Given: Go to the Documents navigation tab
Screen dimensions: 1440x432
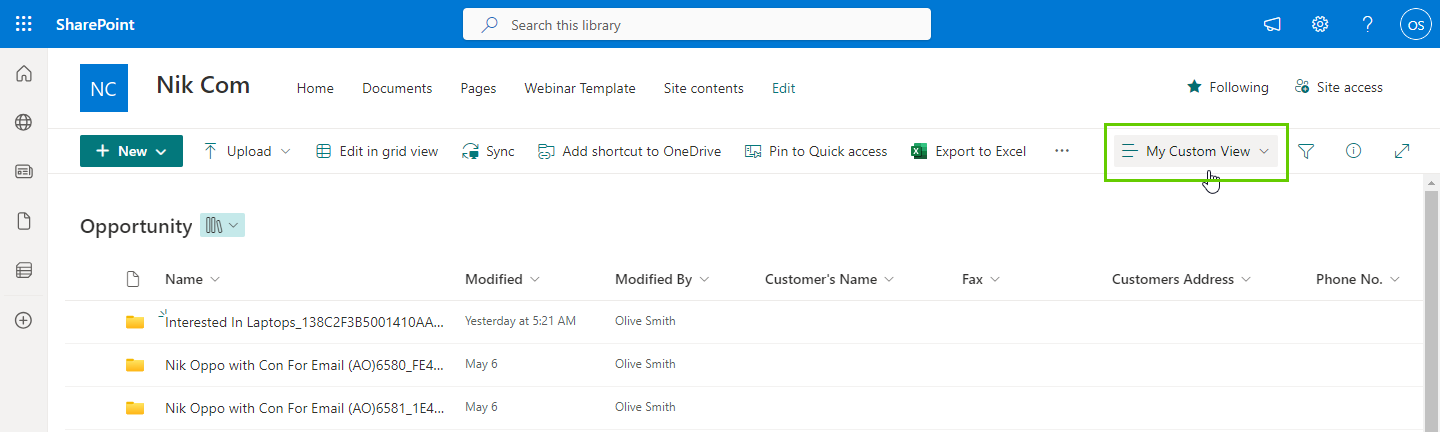Looking at the screenshot, I should point(397,88).
